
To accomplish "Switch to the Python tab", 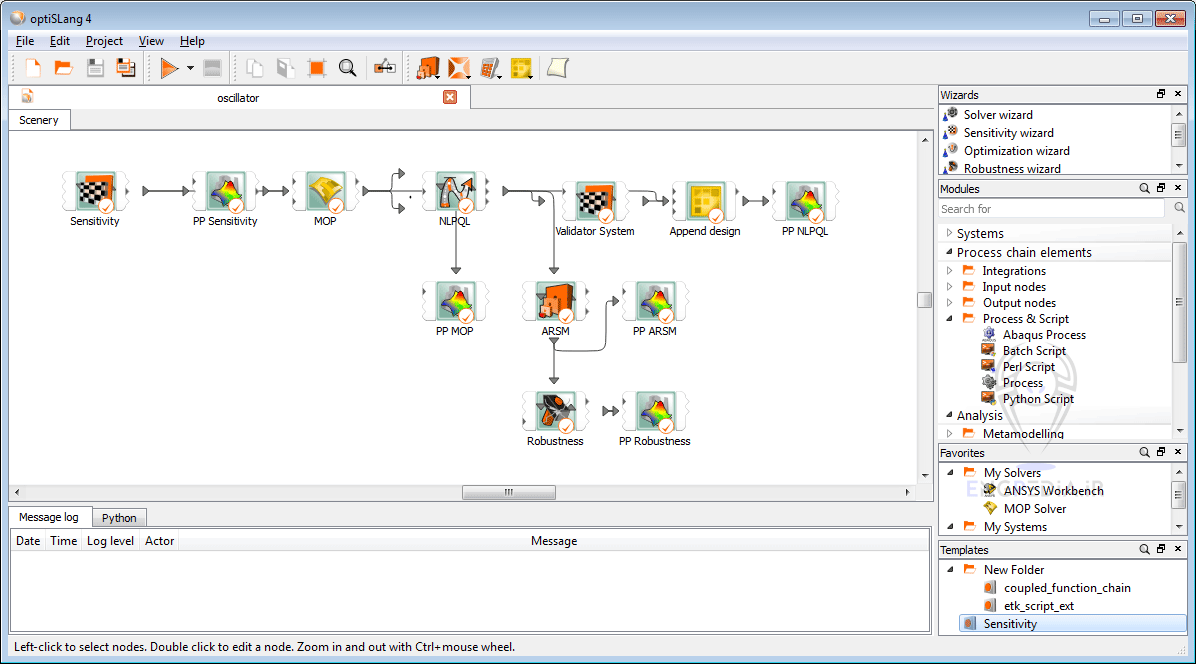I will 119,517.
